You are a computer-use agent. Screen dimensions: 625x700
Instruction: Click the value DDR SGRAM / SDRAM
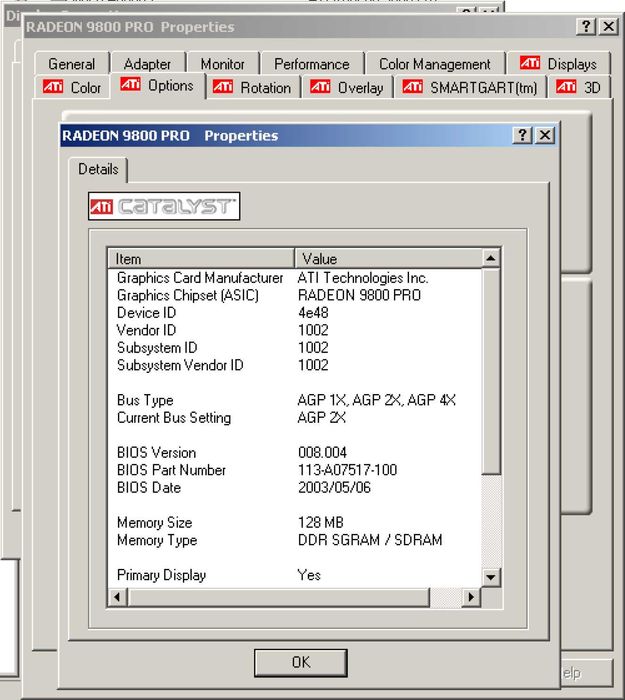click(370, 540)
